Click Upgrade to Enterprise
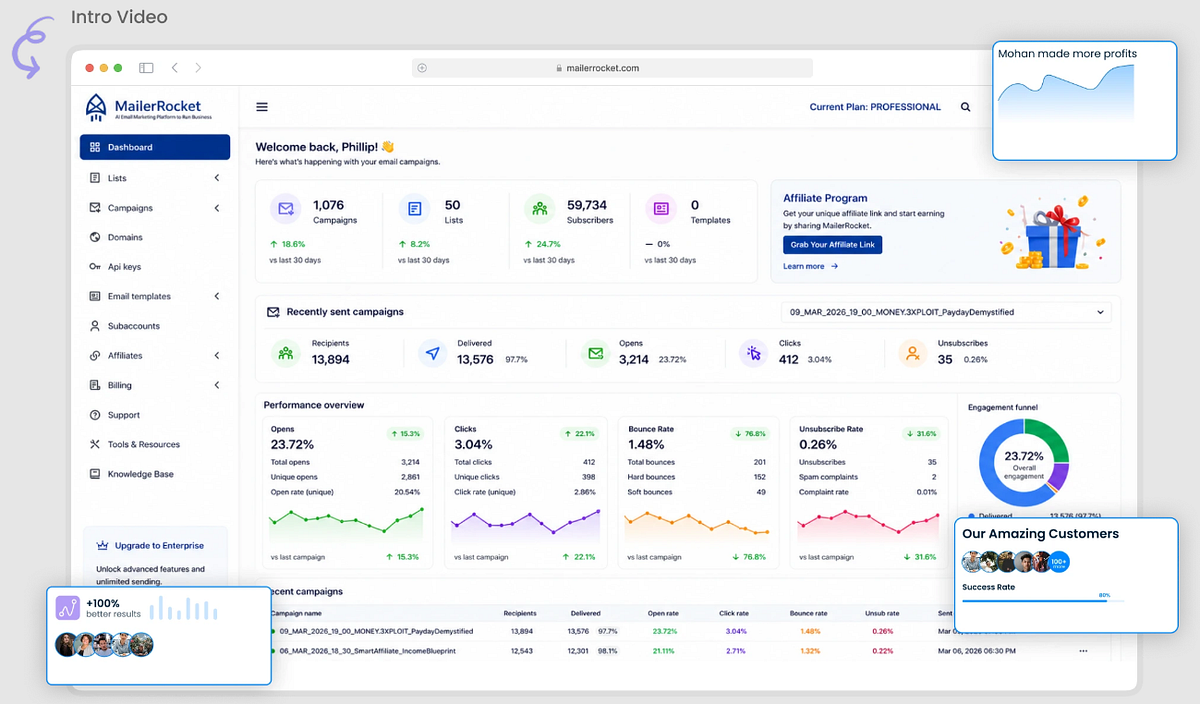This screenshot has height=704, width=1200. (159, 546)
